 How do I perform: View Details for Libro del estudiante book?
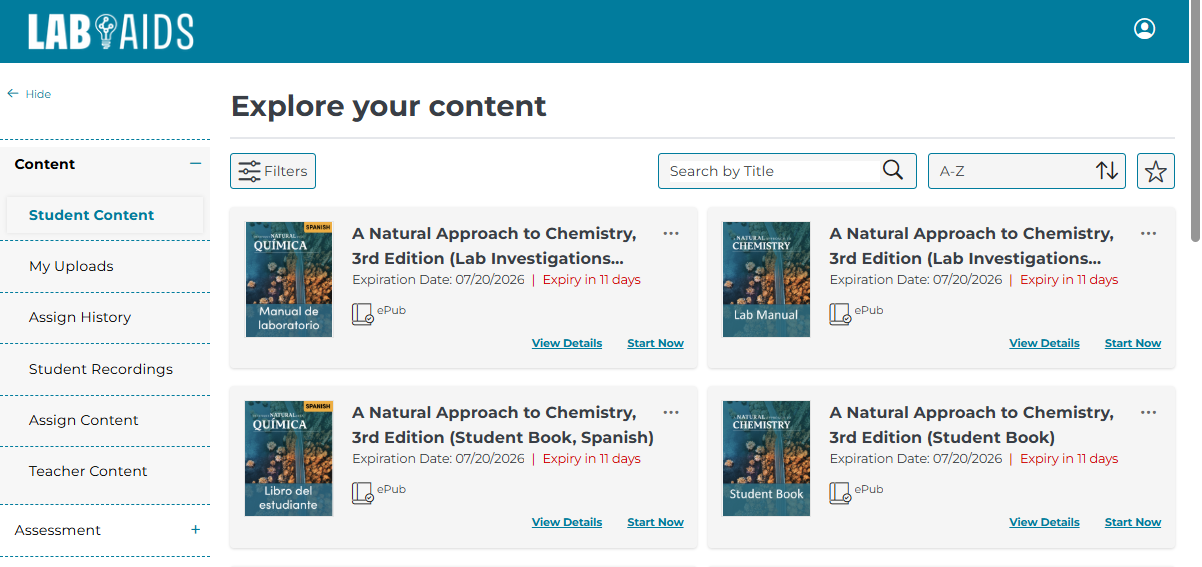tap(567, 522)
